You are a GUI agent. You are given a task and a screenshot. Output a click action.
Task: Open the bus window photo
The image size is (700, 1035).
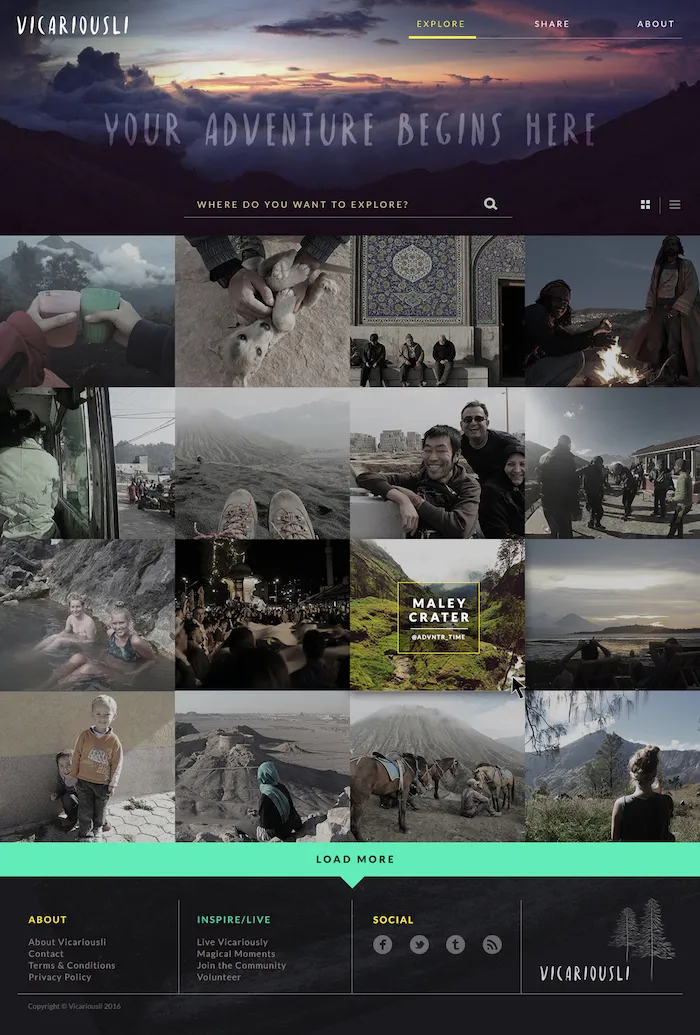point(87,463)
